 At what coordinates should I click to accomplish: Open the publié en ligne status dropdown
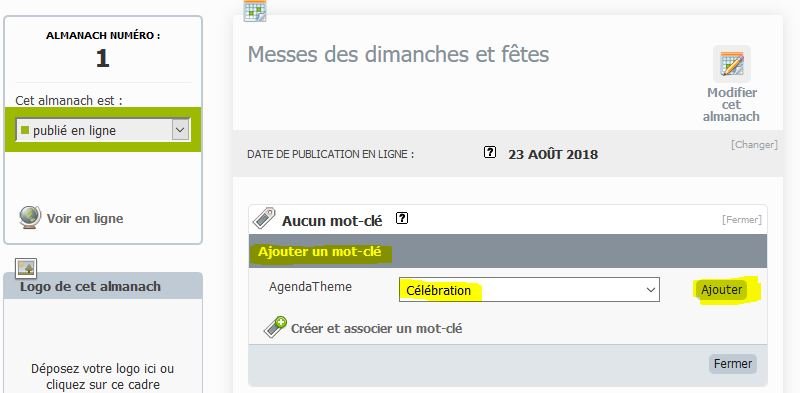click(103, 130)
